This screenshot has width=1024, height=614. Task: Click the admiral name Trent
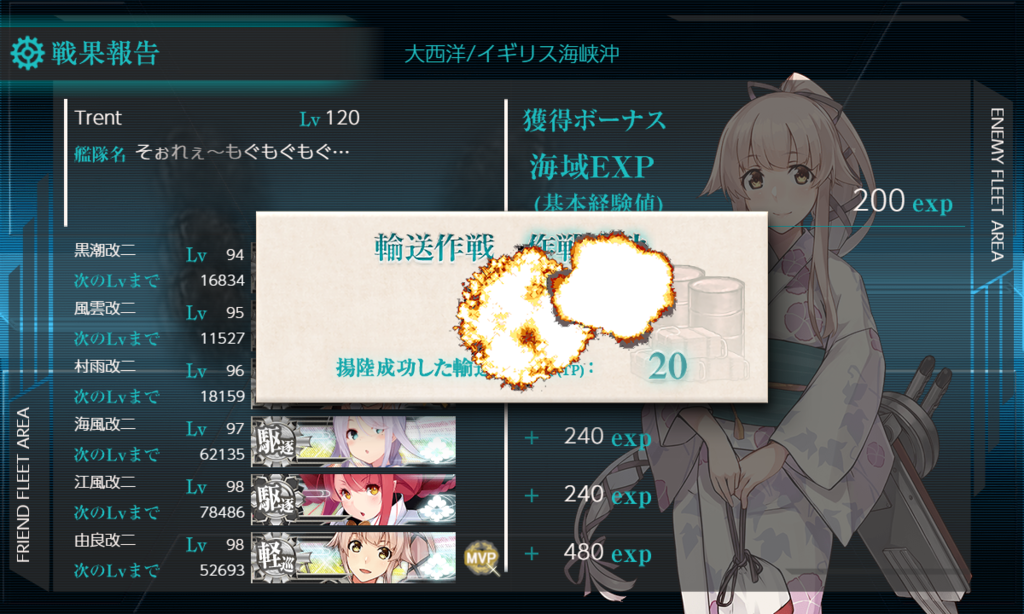[x=98, y=118]
